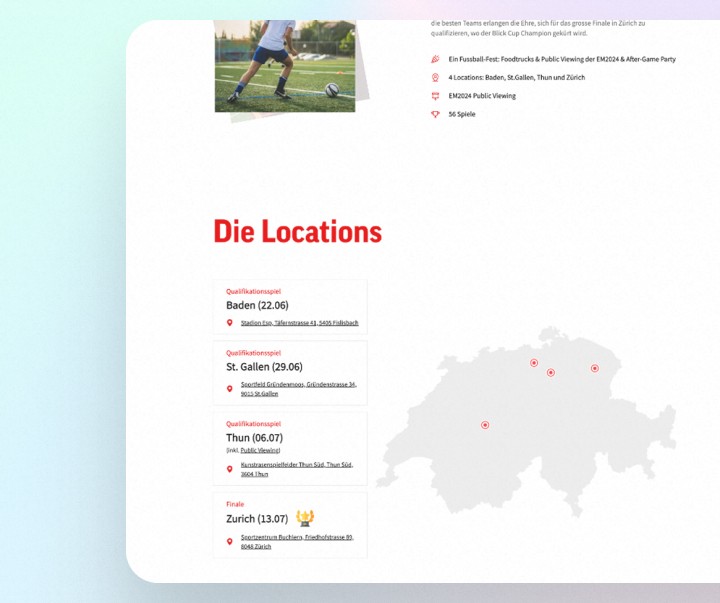Click the location pin icon beside 4 Locations
The height and width of the screenshot is (603, 720).
click(435, 78)
